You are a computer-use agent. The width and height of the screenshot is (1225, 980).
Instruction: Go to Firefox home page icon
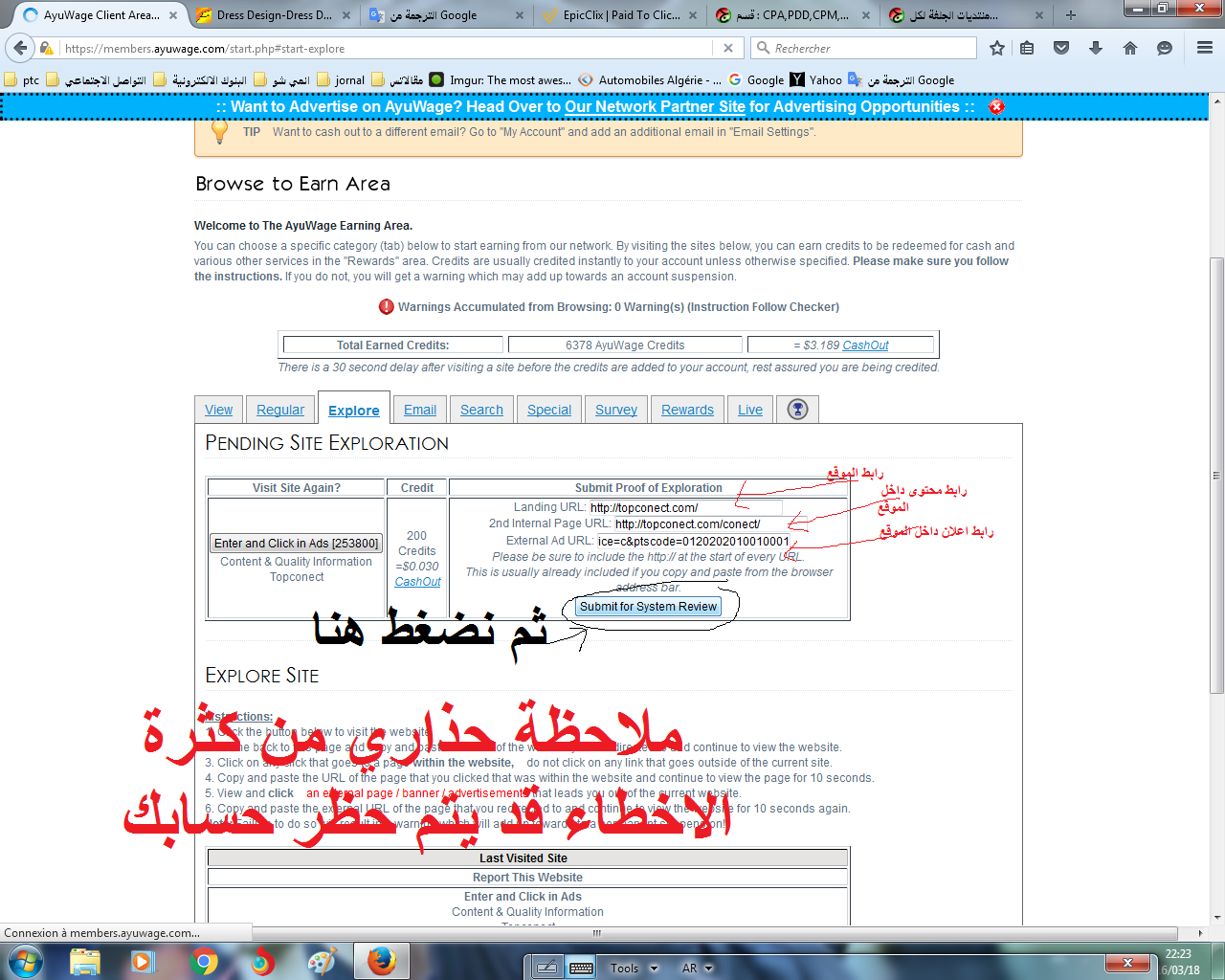(x=1130, y=48)
